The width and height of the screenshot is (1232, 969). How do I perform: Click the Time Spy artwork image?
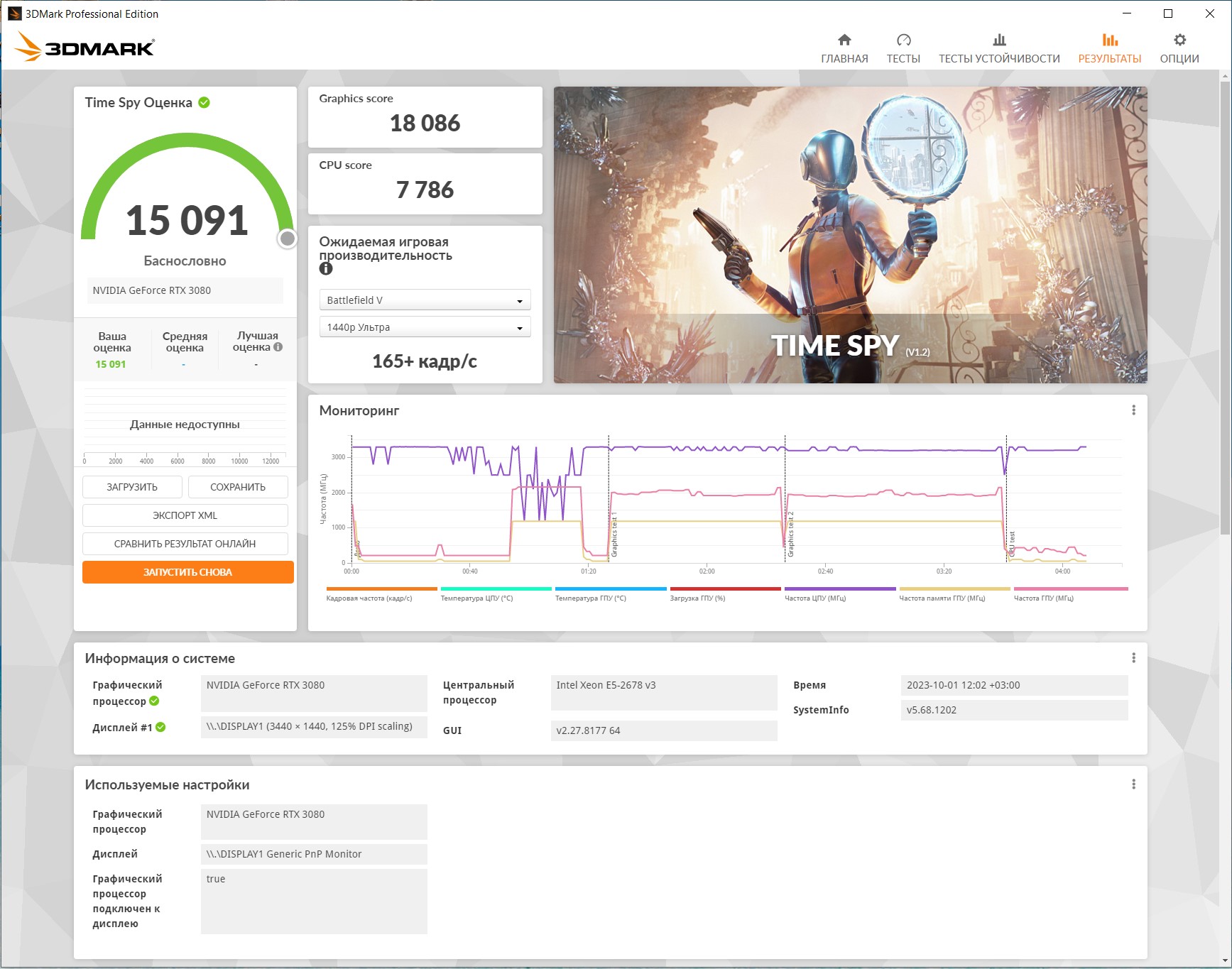pos(850,235)
